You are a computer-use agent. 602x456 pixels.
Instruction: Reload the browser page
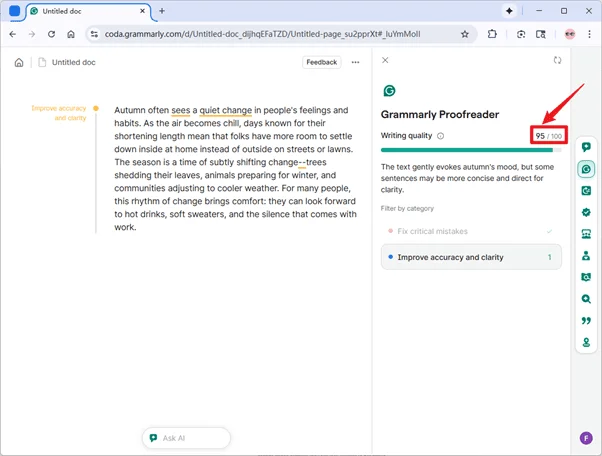51,34
